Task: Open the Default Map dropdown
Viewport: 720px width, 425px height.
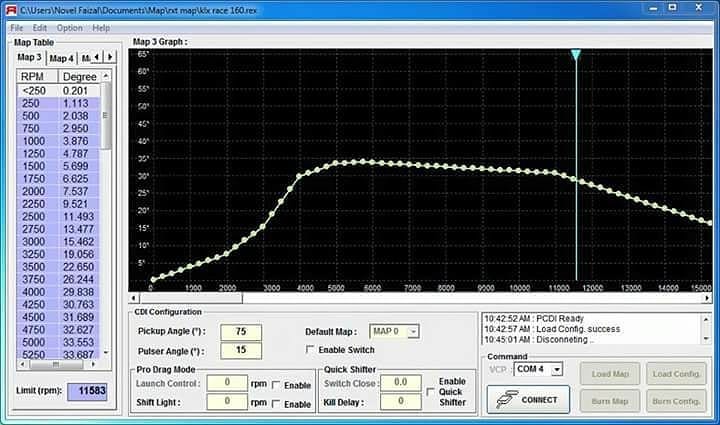Action: (413, 331)
